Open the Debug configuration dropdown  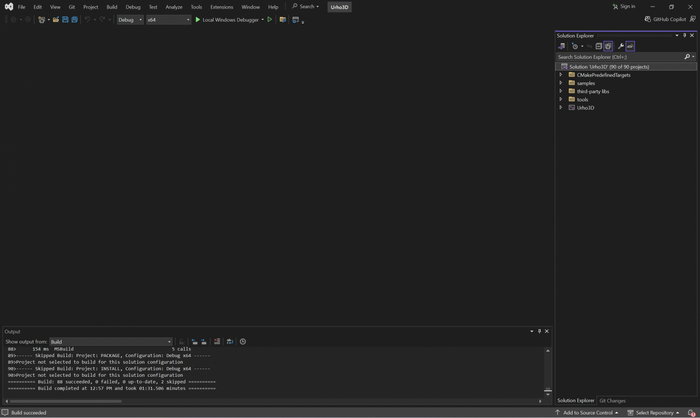click(x=130, y=19)
